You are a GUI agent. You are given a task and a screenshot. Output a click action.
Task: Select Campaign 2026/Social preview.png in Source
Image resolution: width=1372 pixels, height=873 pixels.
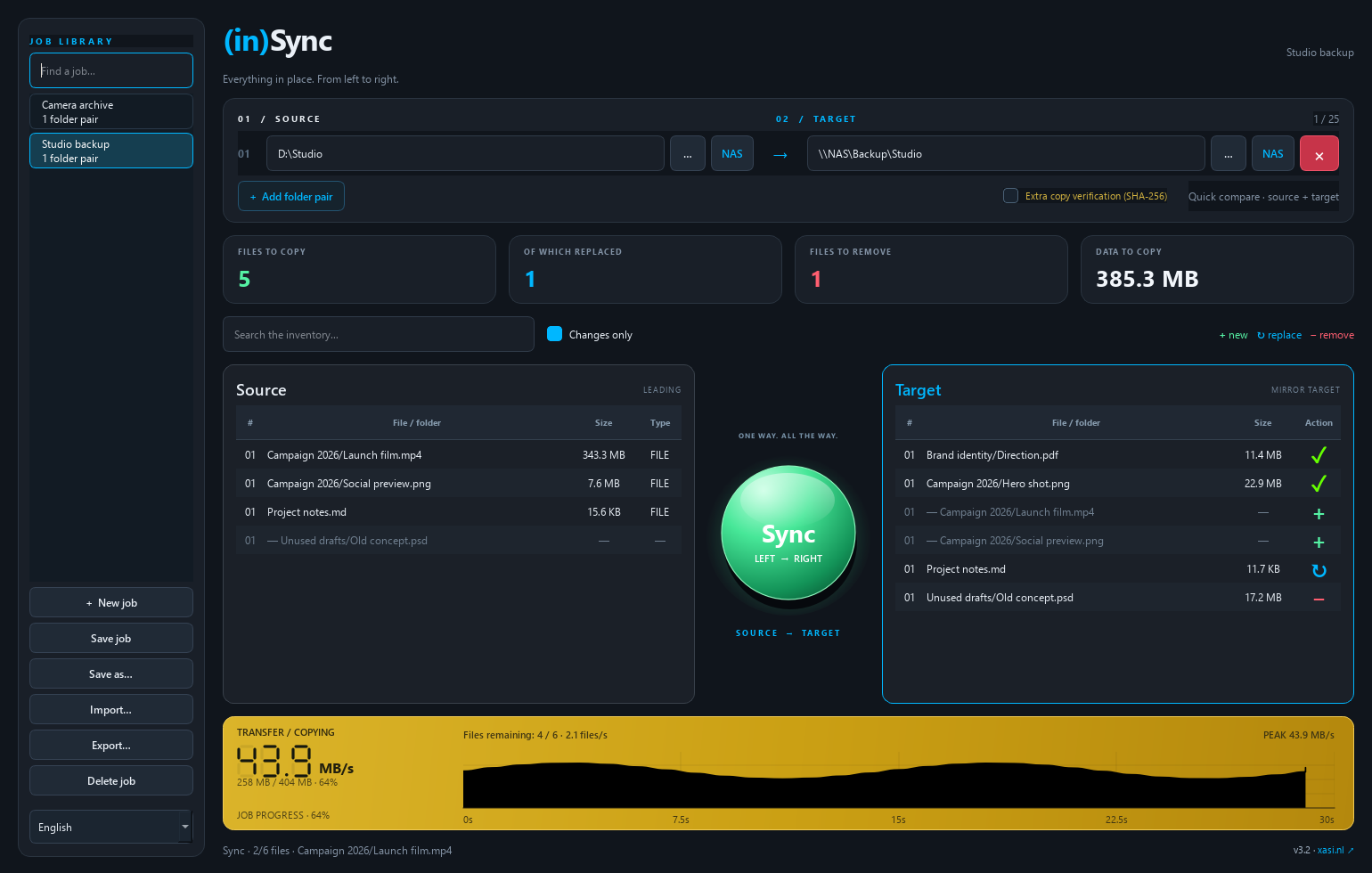(459, 484)
